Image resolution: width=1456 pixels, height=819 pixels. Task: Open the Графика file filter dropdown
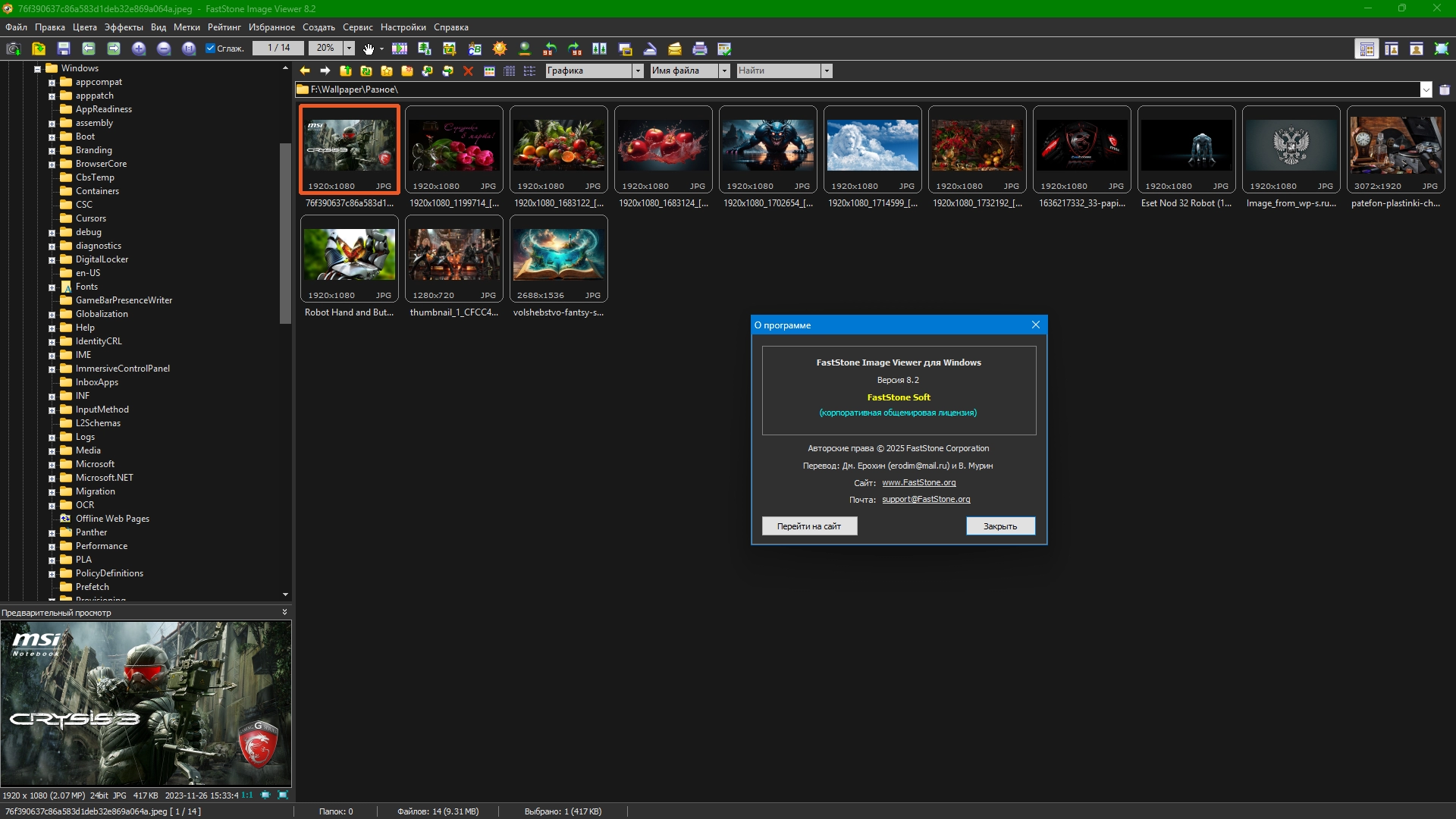[x=637, y=71]
